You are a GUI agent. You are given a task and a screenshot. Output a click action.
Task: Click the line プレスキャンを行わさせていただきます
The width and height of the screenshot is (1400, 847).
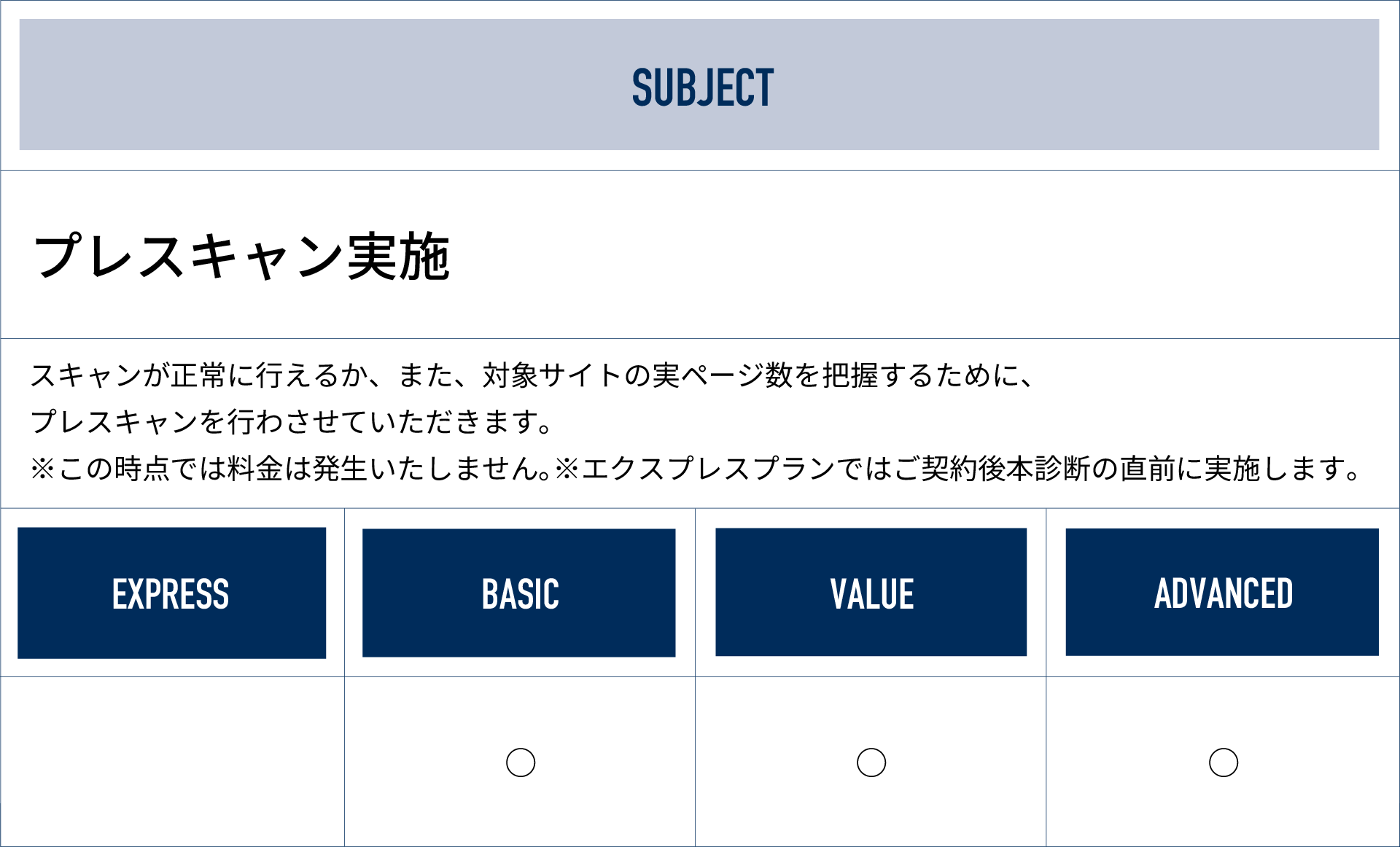pos(292,422)
